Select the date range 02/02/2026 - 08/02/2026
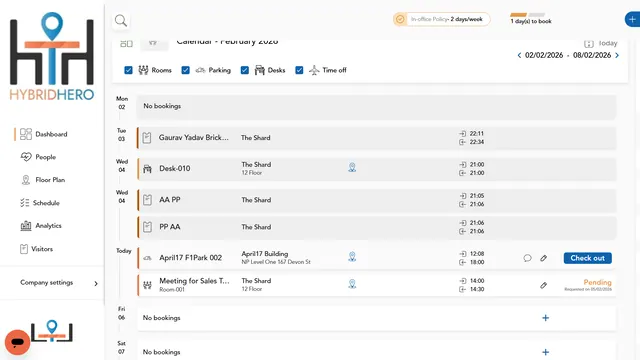Screen dimensions: 640x360 click(568, 55)
